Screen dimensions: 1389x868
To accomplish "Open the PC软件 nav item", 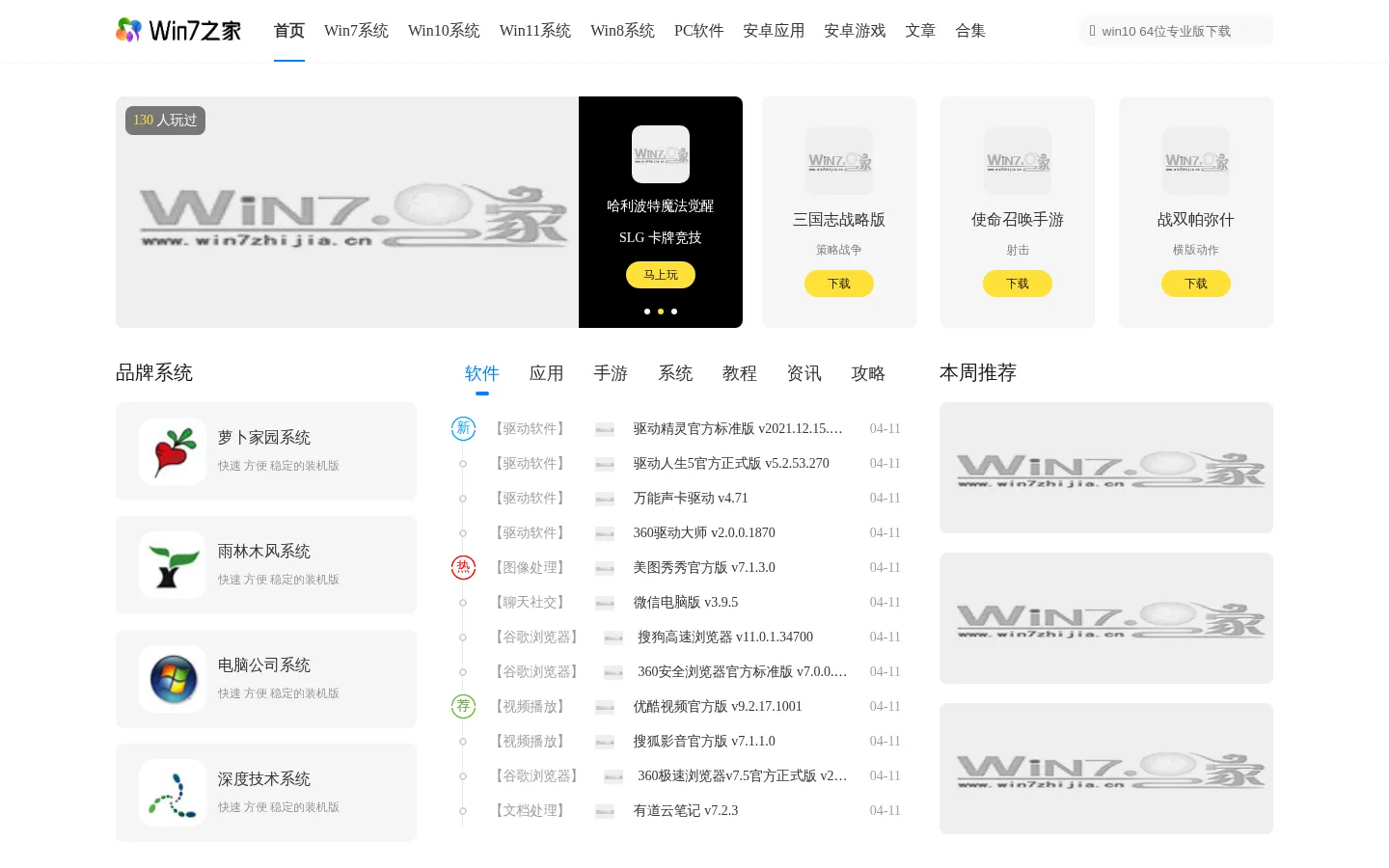I will pyautogui.click(x=699, y=31).
